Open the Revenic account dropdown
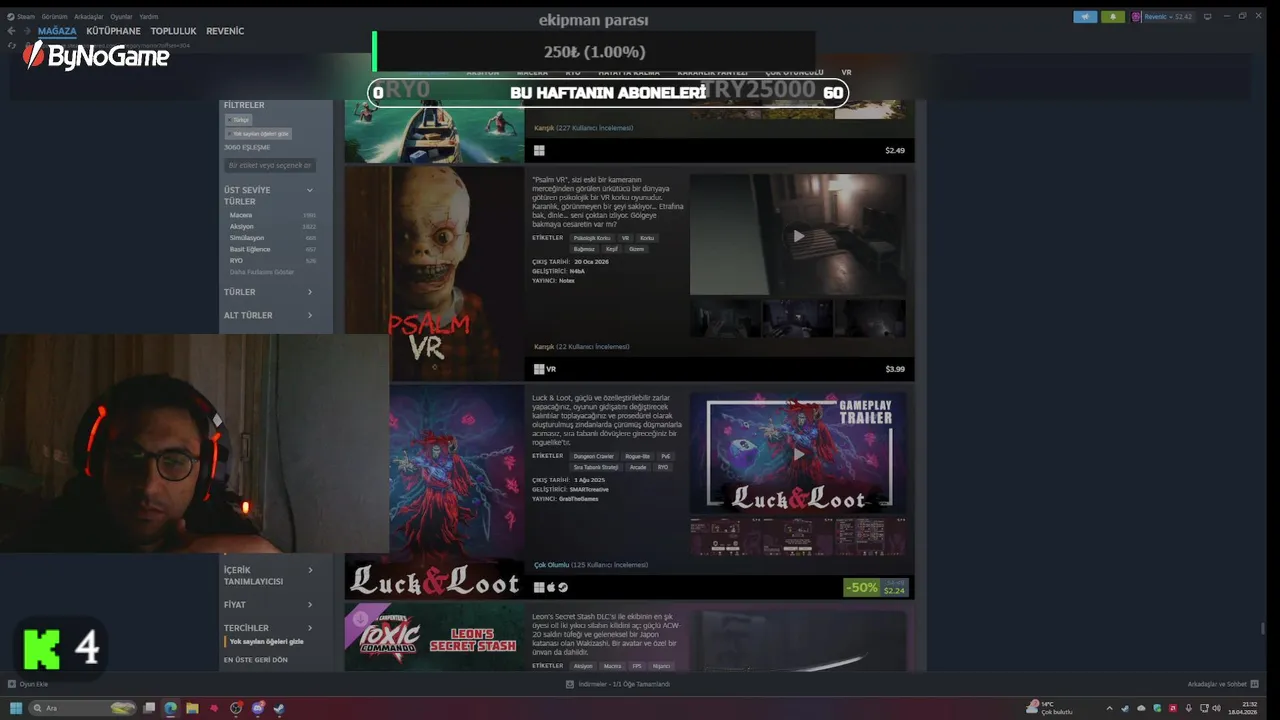This screenshot has width=1280, height=720. pos(1167,17)
